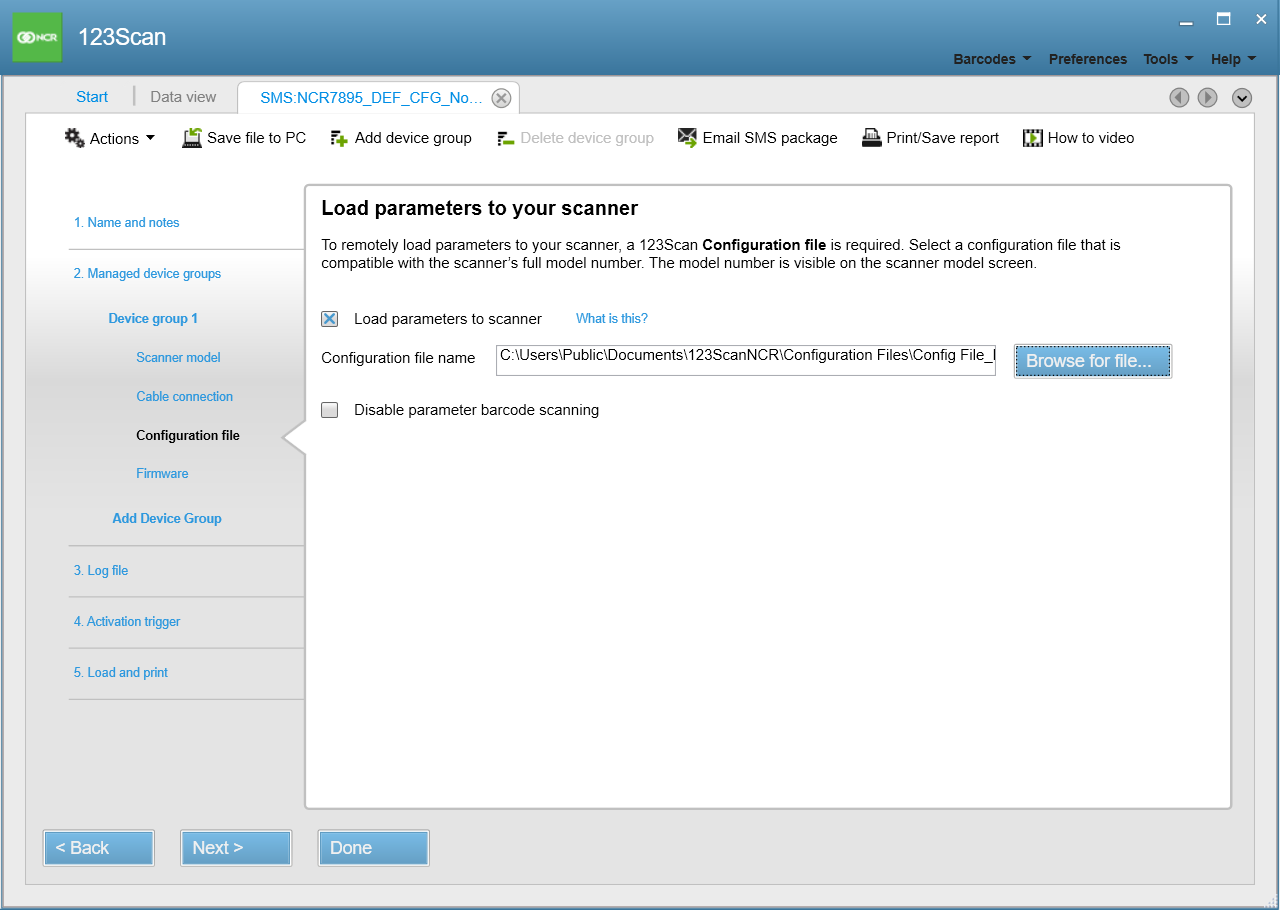Switch to the Data view tab
This screenshot has width=1280, height=910.
point(183,97)
